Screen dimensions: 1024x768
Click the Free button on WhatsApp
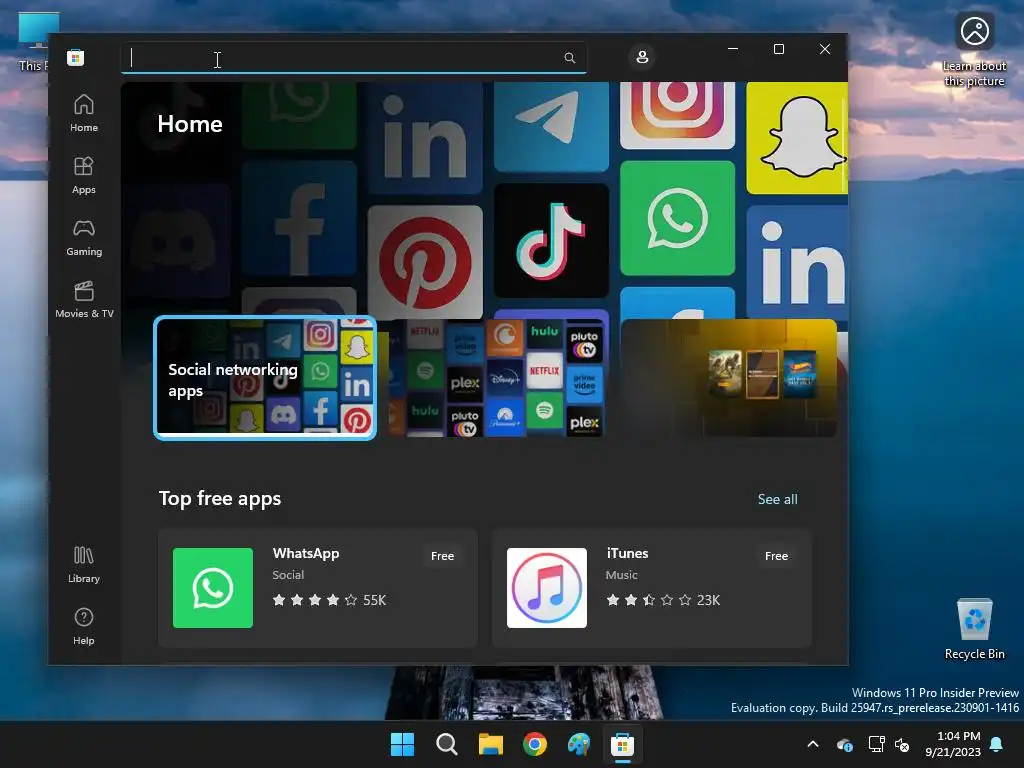click(x=442, y=556)
